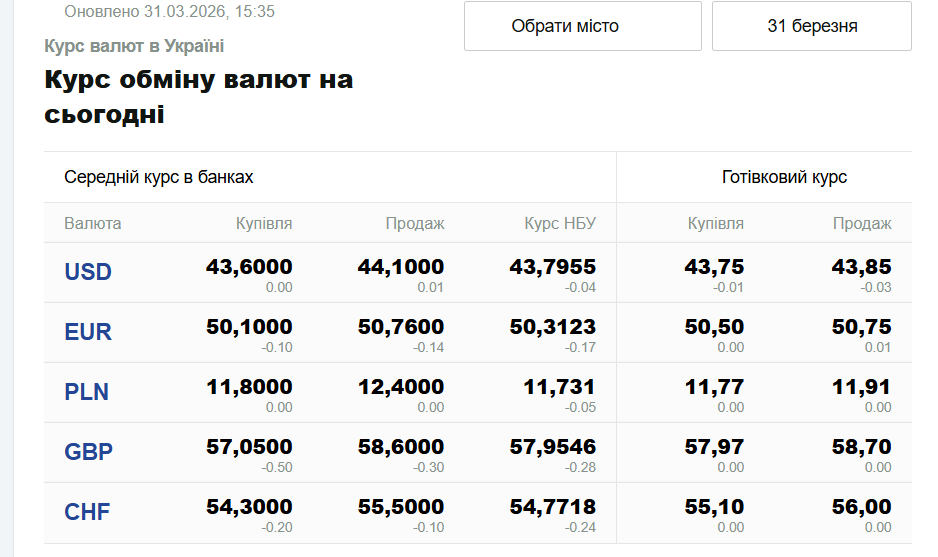Click bank Купівля header beside Валюта
Screen dimensions: 938x557
(264, 223)
